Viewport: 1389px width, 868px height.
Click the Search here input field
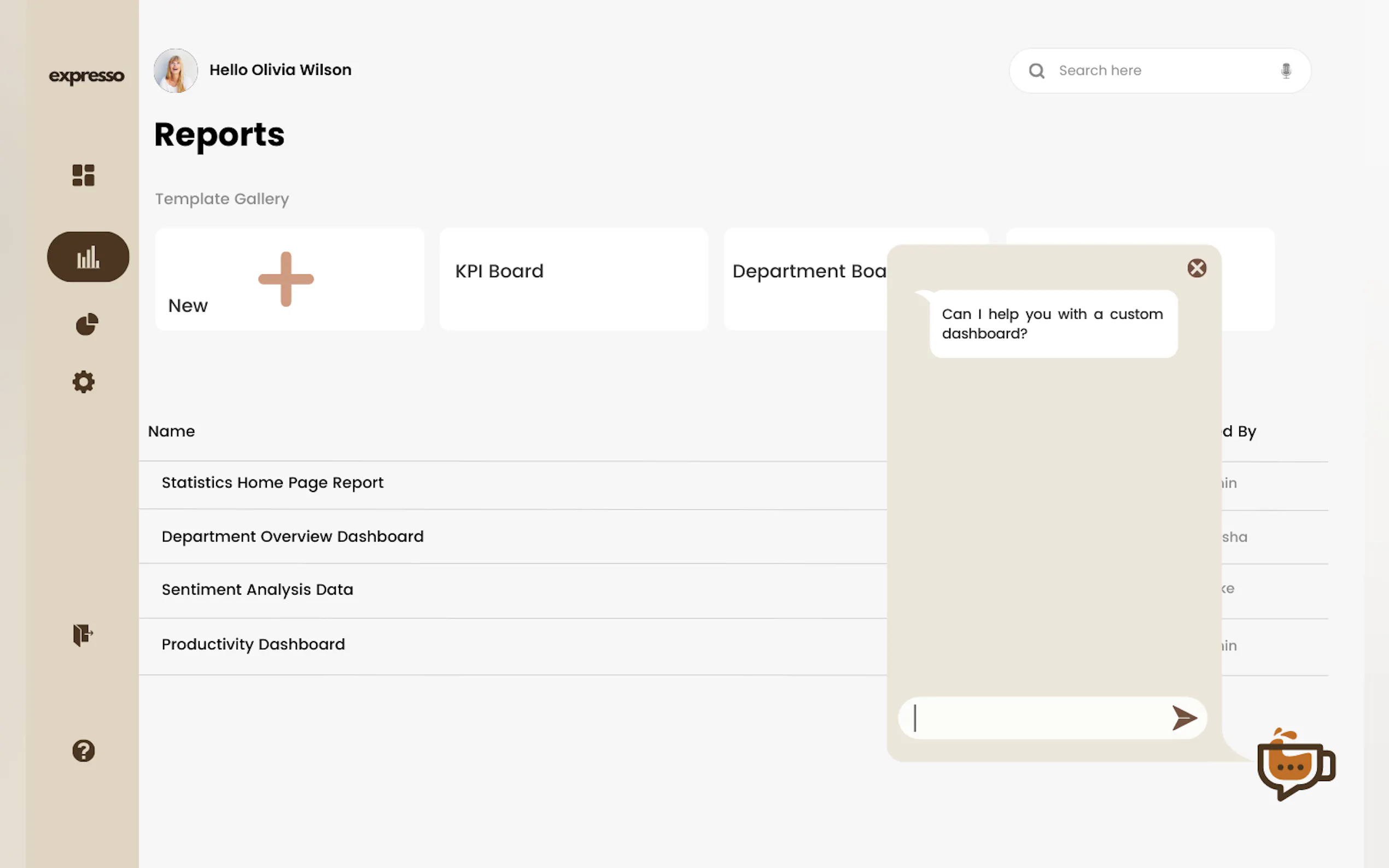(1154, 71)
